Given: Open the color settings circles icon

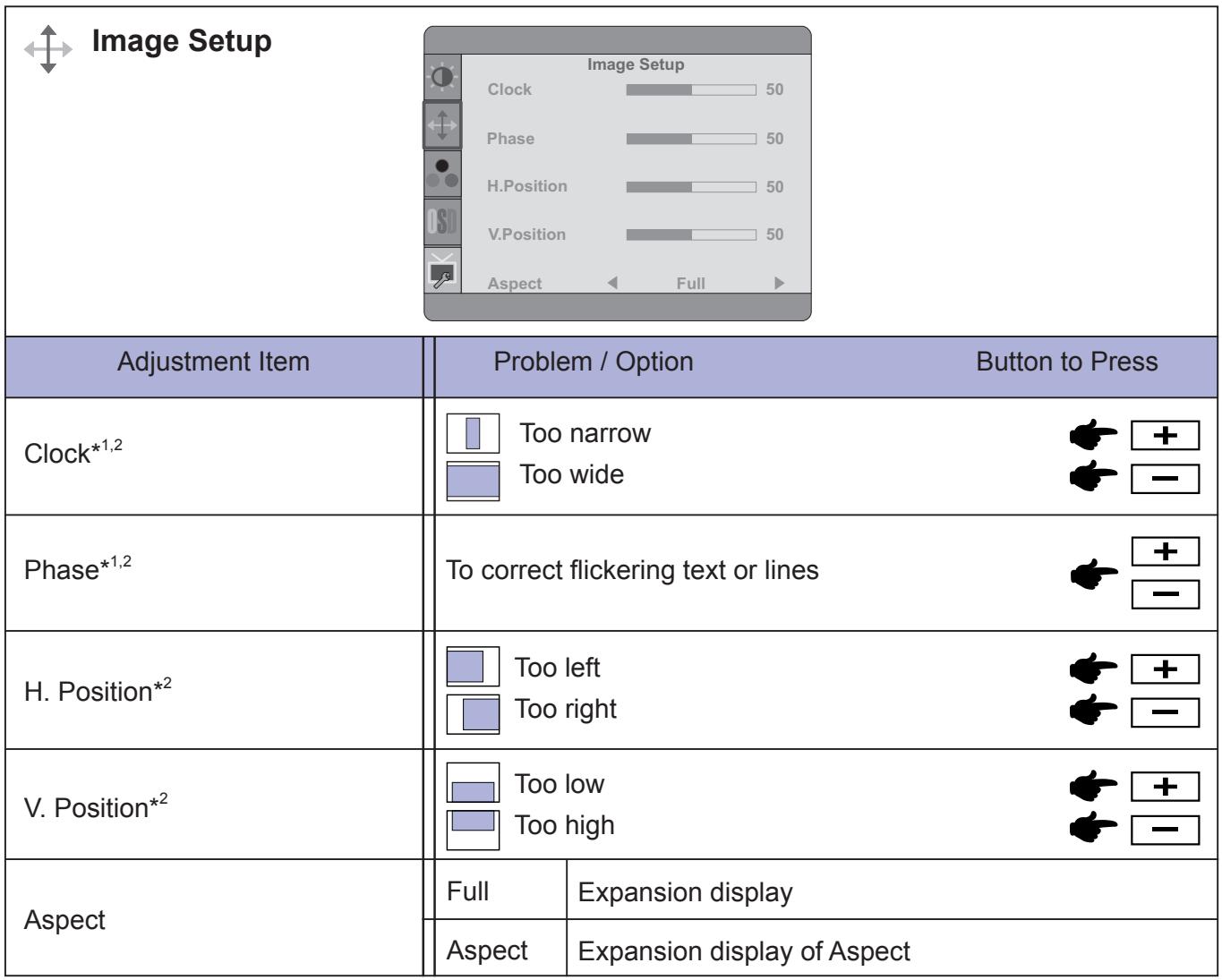Looking at the screenshot, I should tap(442, 174).
